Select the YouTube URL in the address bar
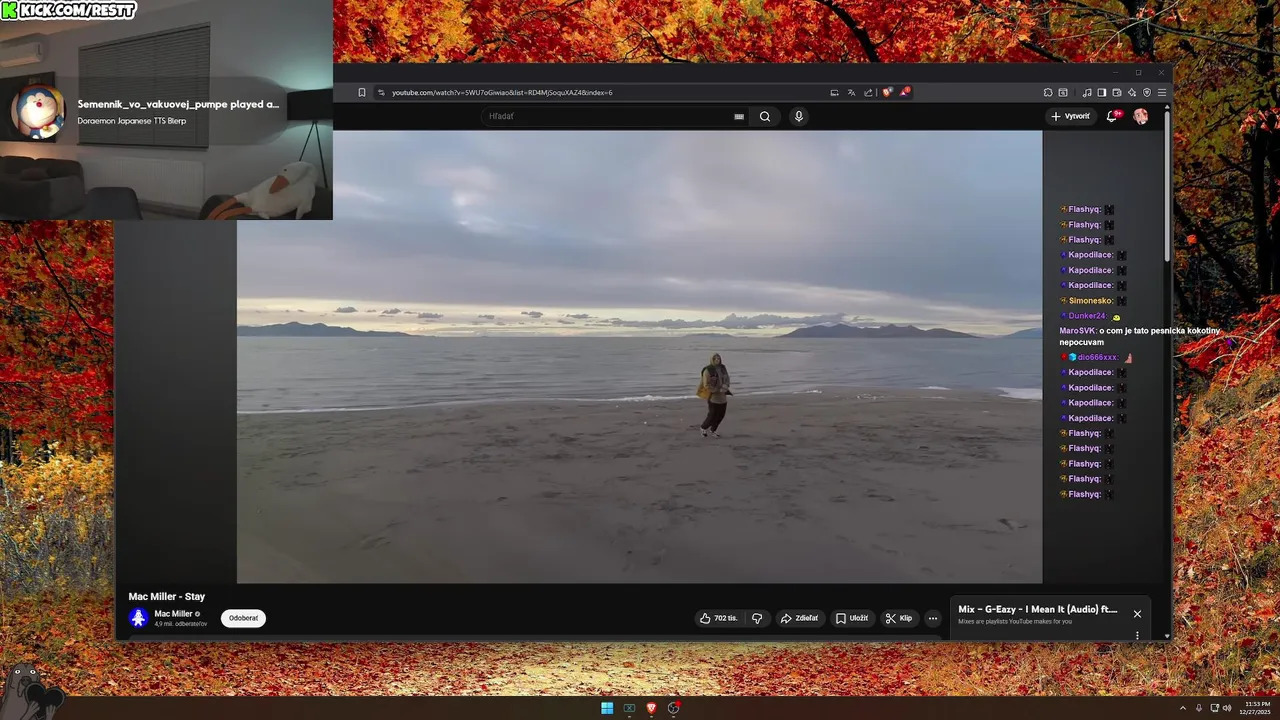Viewport: 1280px width, 720px height. (502, 92)
